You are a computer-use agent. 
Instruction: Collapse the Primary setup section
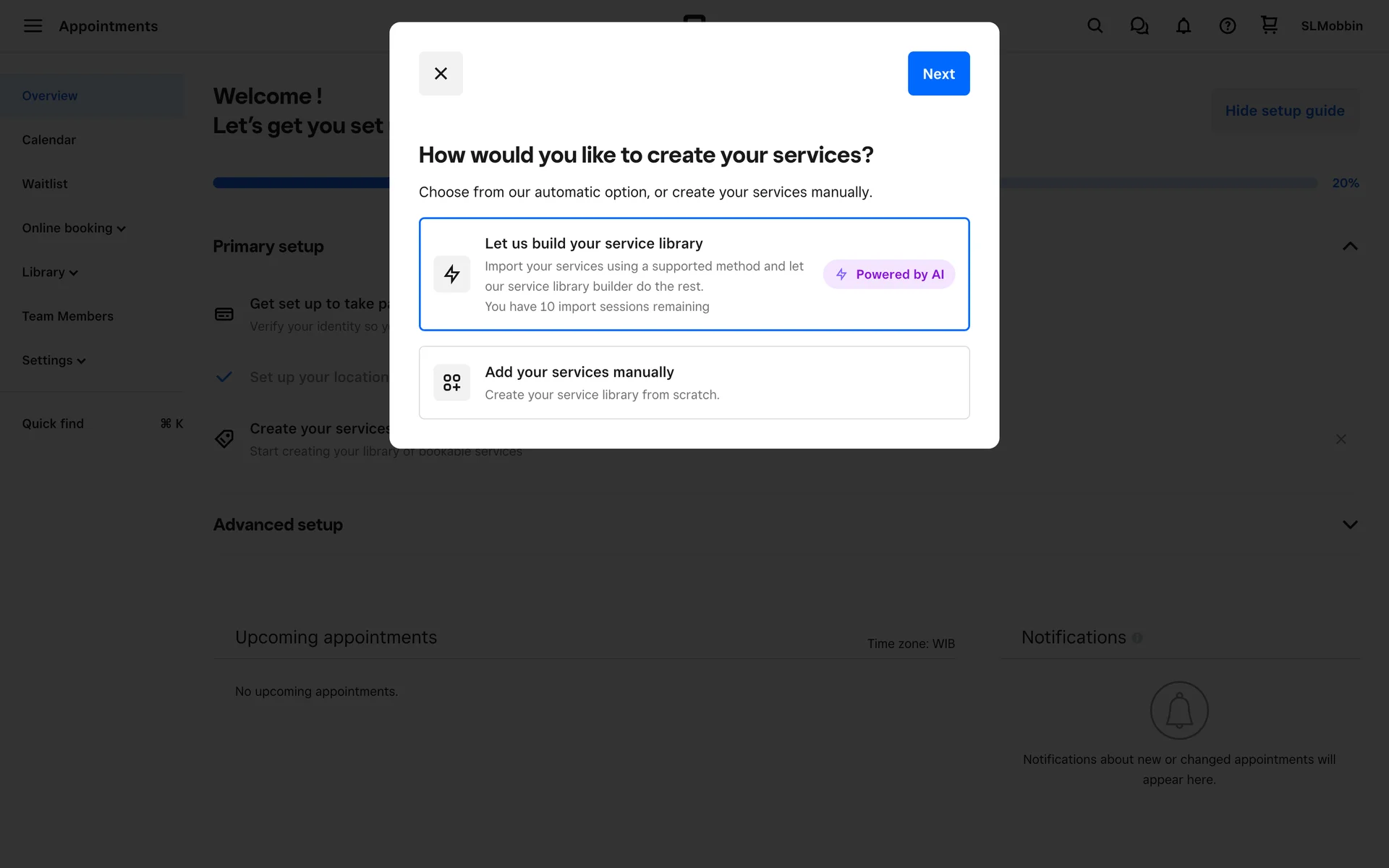tap(1349, 246)
